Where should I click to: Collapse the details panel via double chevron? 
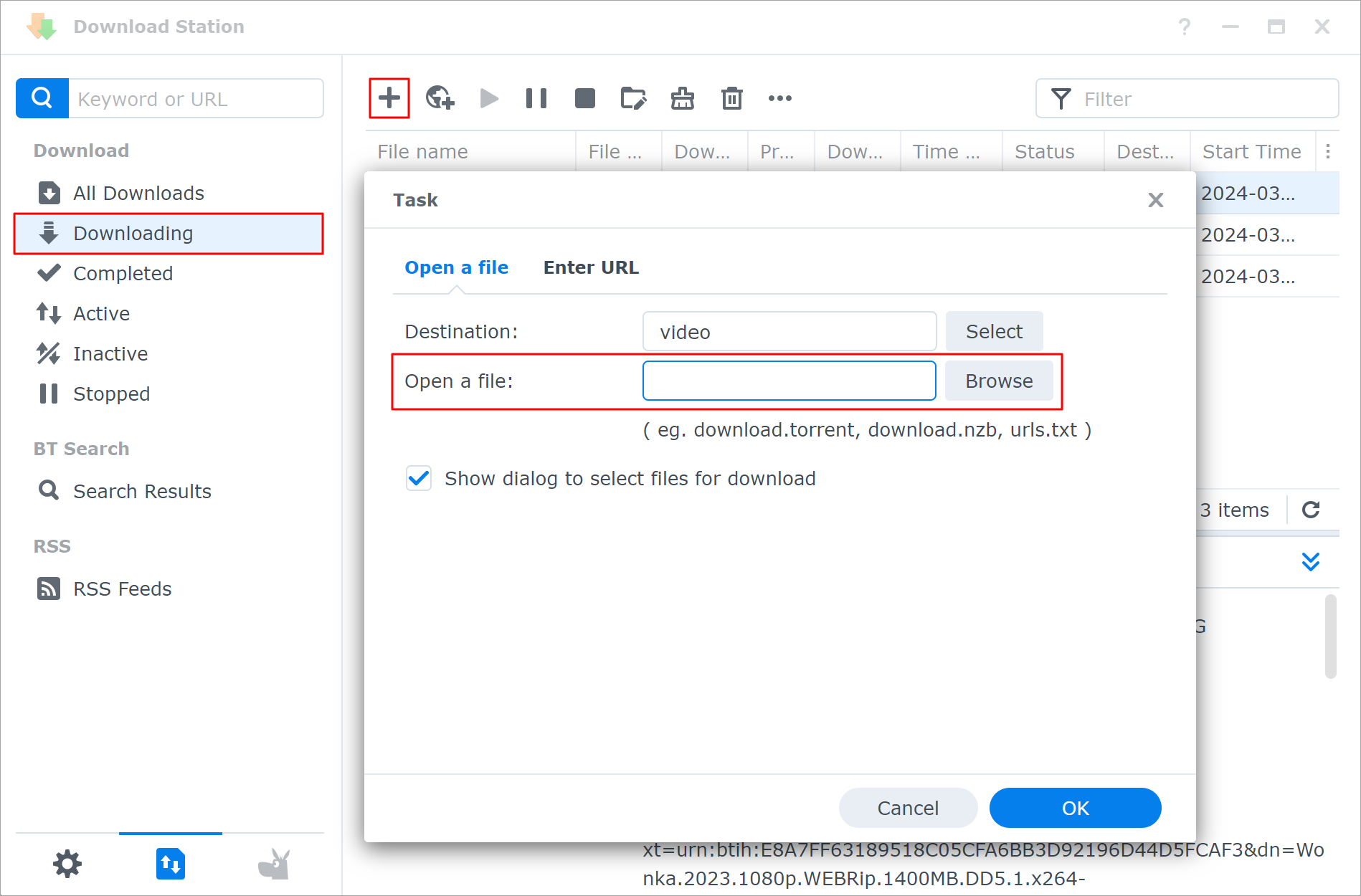(x=1311, y=561)
